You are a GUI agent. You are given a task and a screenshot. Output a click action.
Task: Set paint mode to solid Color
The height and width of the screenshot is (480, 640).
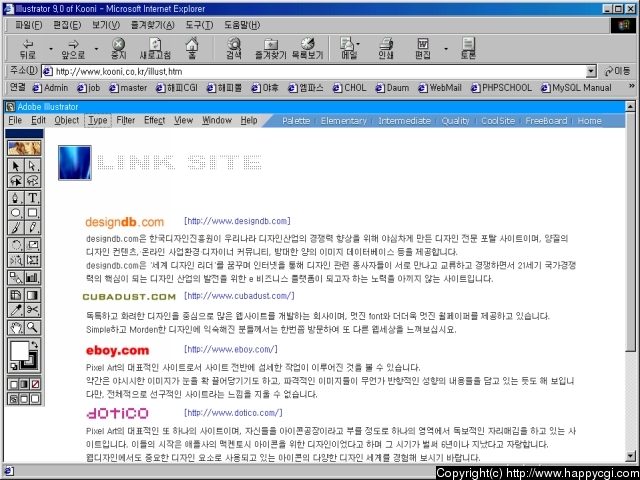[13, 384]
